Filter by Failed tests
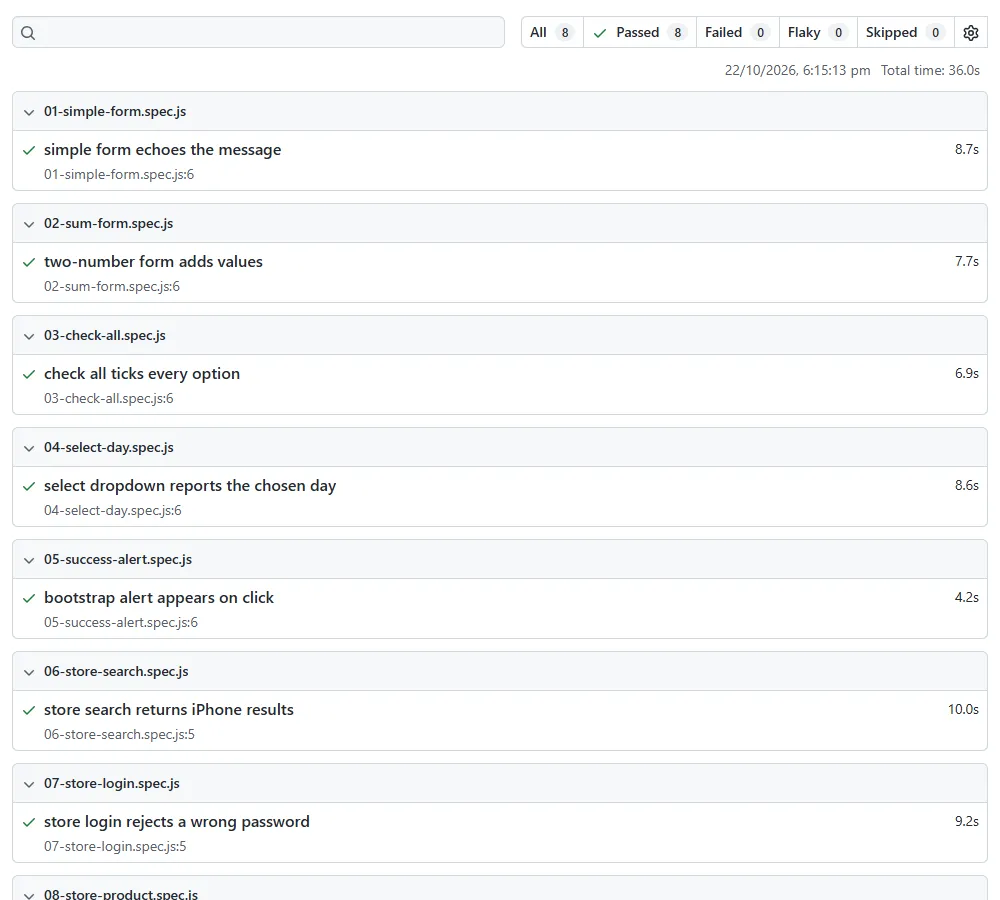1000x900 pixels. (x=737, y=33)
